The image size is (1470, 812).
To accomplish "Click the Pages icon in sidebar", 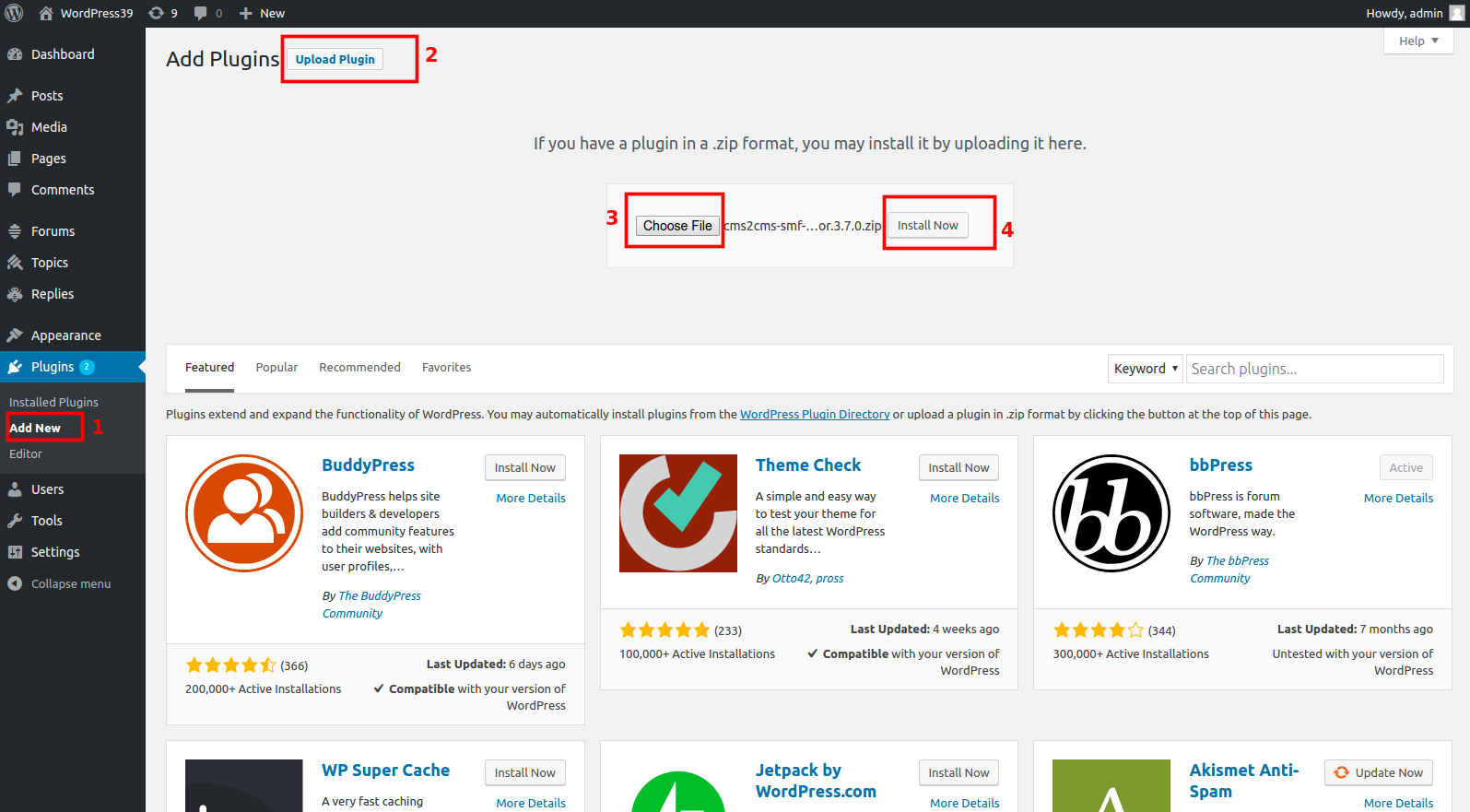I will click(15, 159).
